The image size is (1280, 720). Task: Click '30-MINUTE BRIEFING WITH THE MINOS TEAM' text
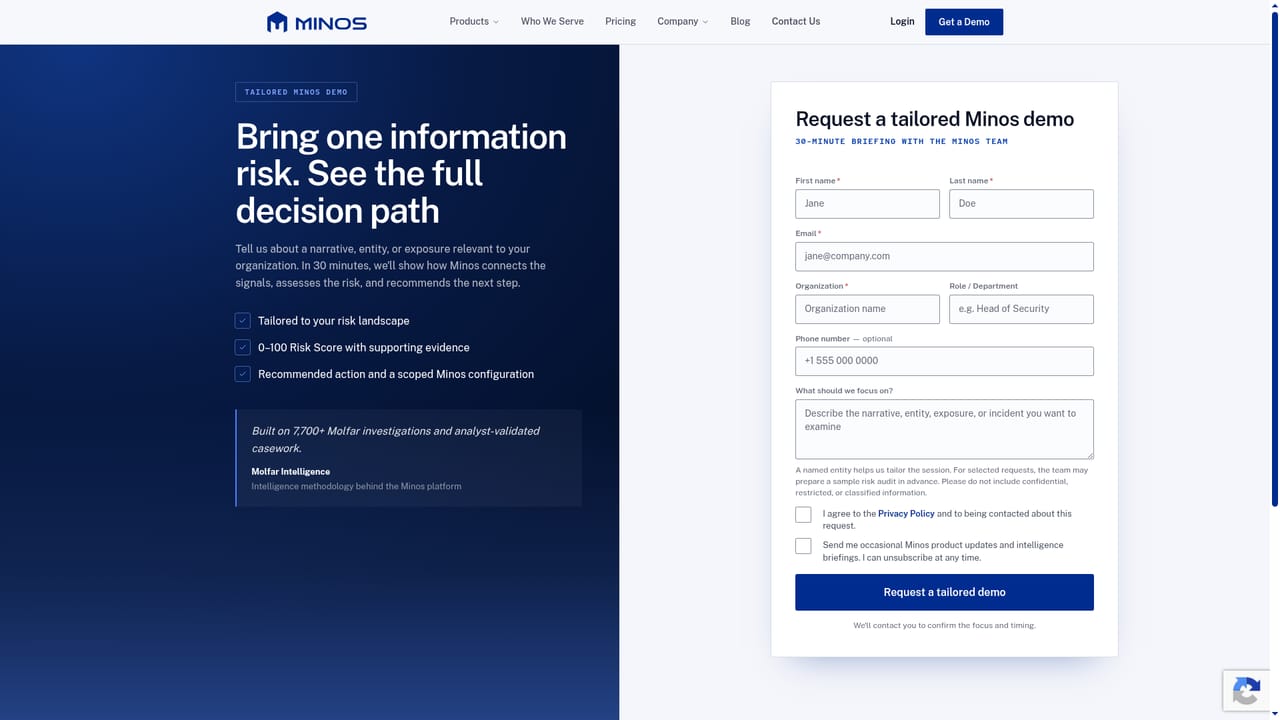tap(901, 142)
